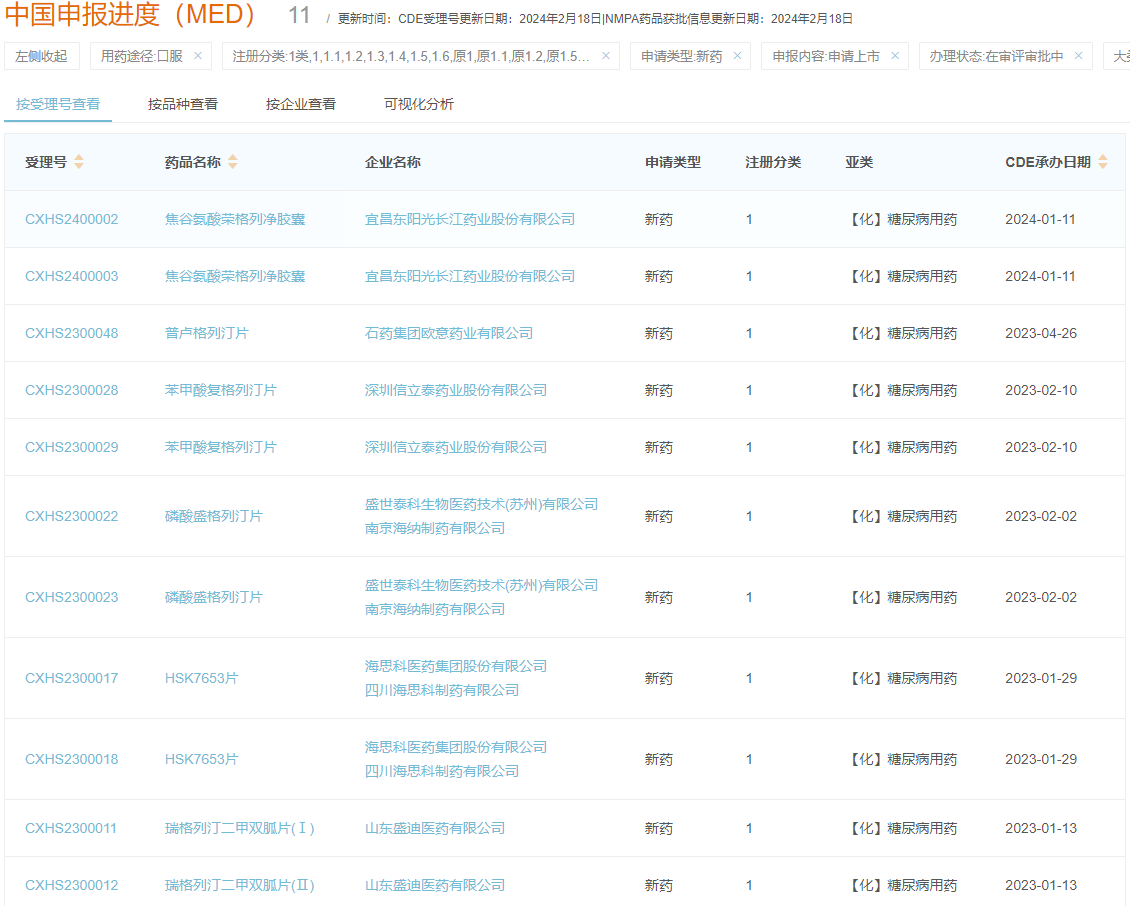
Task: Open acceptance number CXHS2300017
Action: pyautogui.click(x=71, y=678)
